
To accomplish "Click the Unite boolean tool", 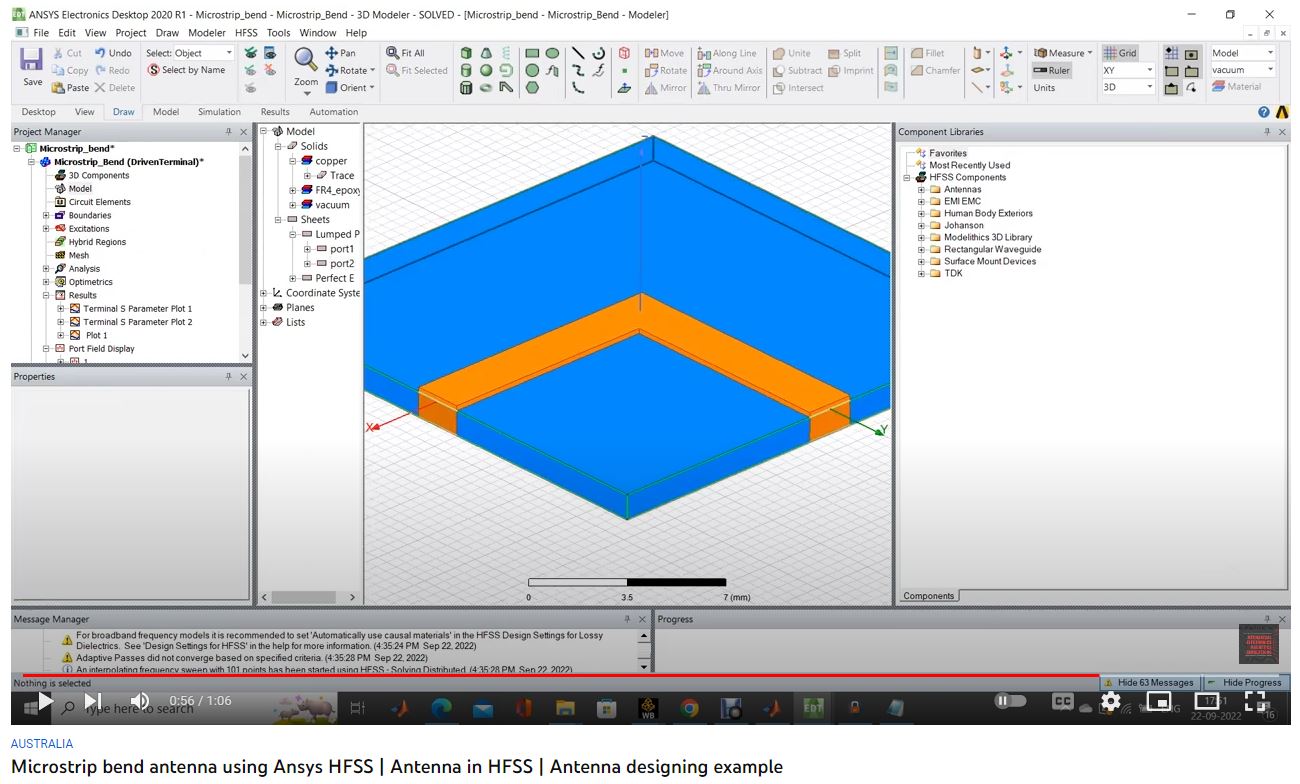I will point(790,53).
